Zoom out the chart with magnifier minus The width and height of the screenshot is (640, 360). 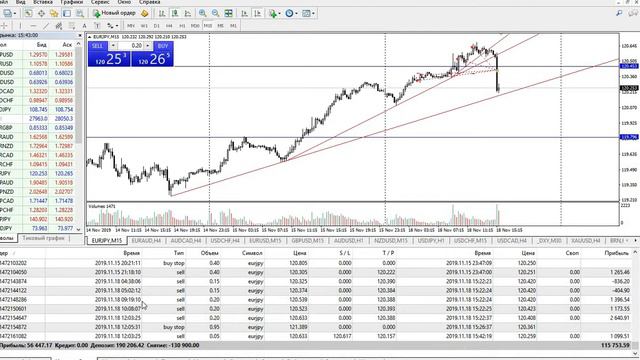point(216,13)
